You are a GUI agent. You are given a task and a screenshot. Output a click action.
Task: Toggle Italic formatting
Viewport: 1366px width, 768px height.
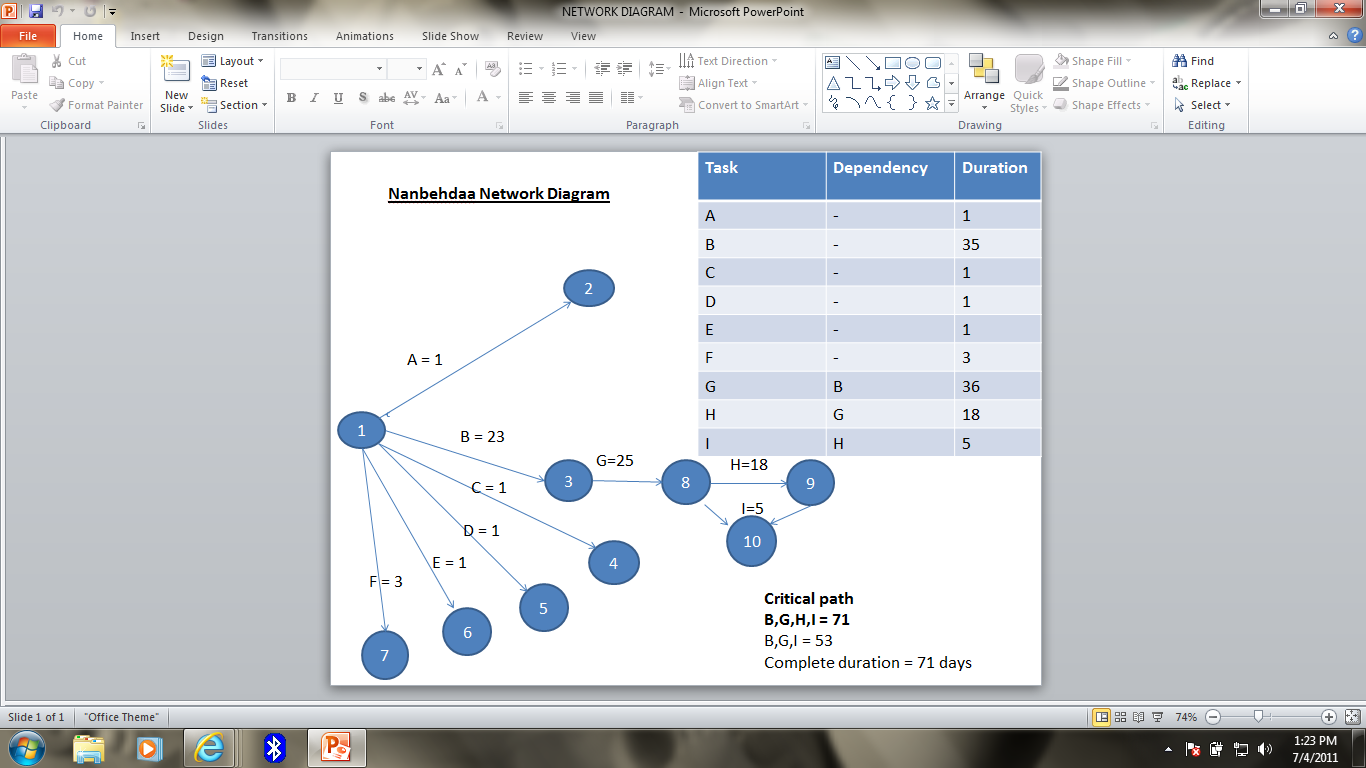(x=314, y=98)
